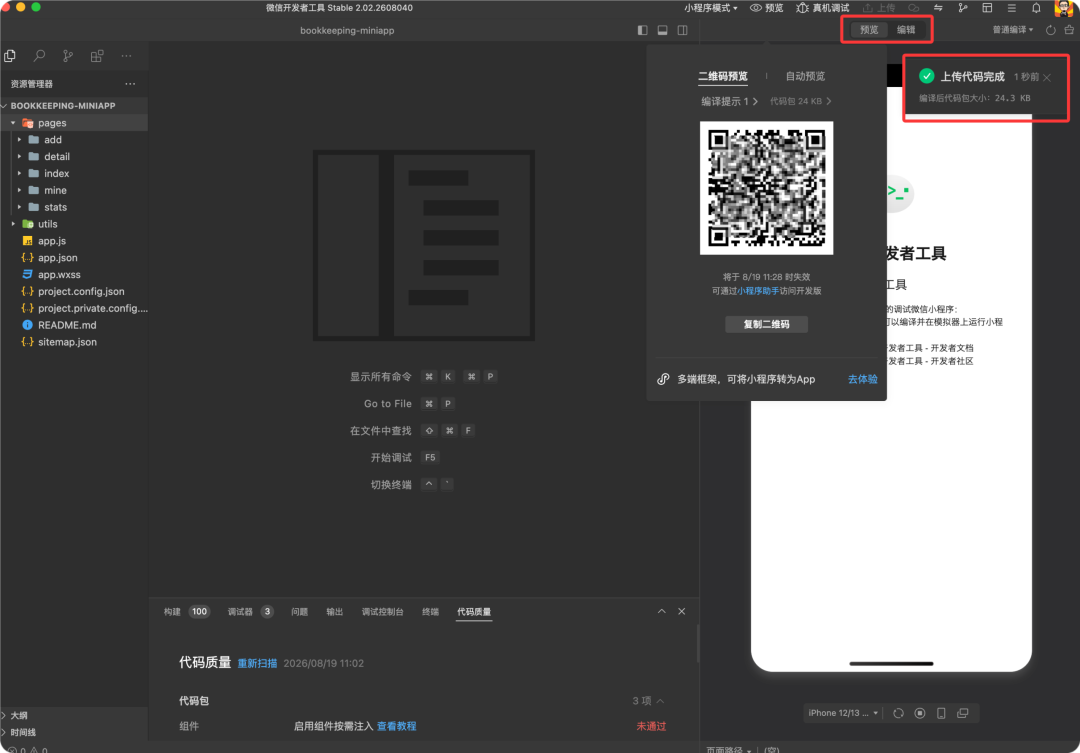
Task: Toggle the right split layout icon
Action: [682, 30]
